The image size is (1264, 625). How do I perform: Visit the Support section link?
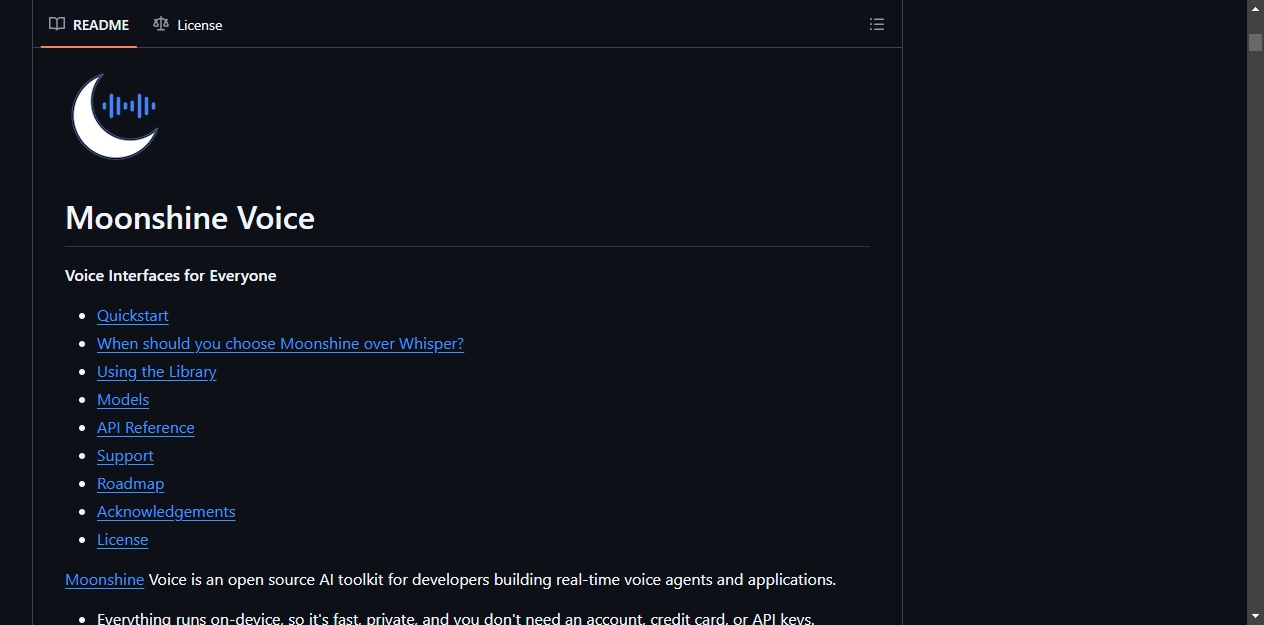click(125, 456)
